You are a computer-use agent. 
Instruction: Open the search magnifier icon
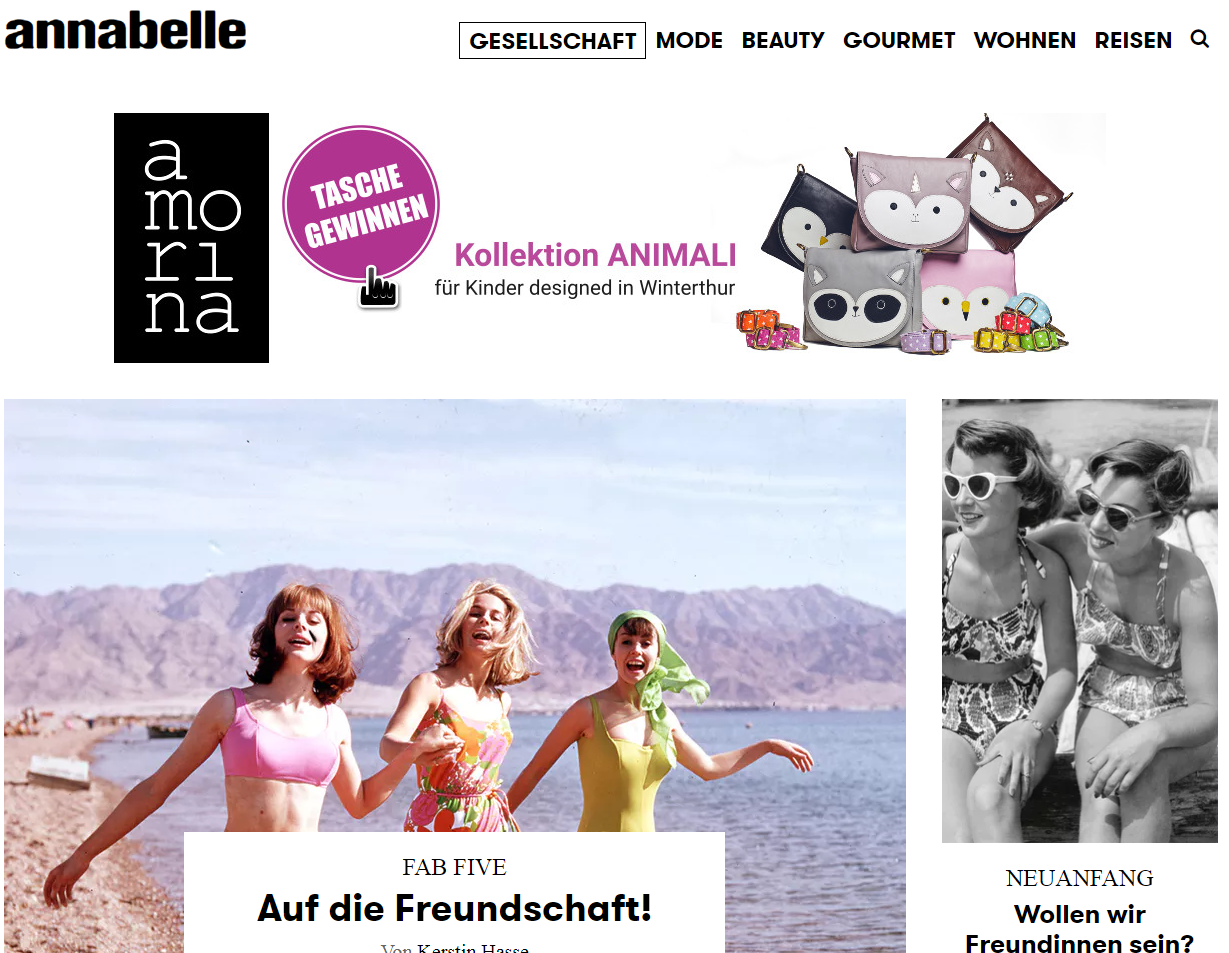click(x=1200, y=39)
